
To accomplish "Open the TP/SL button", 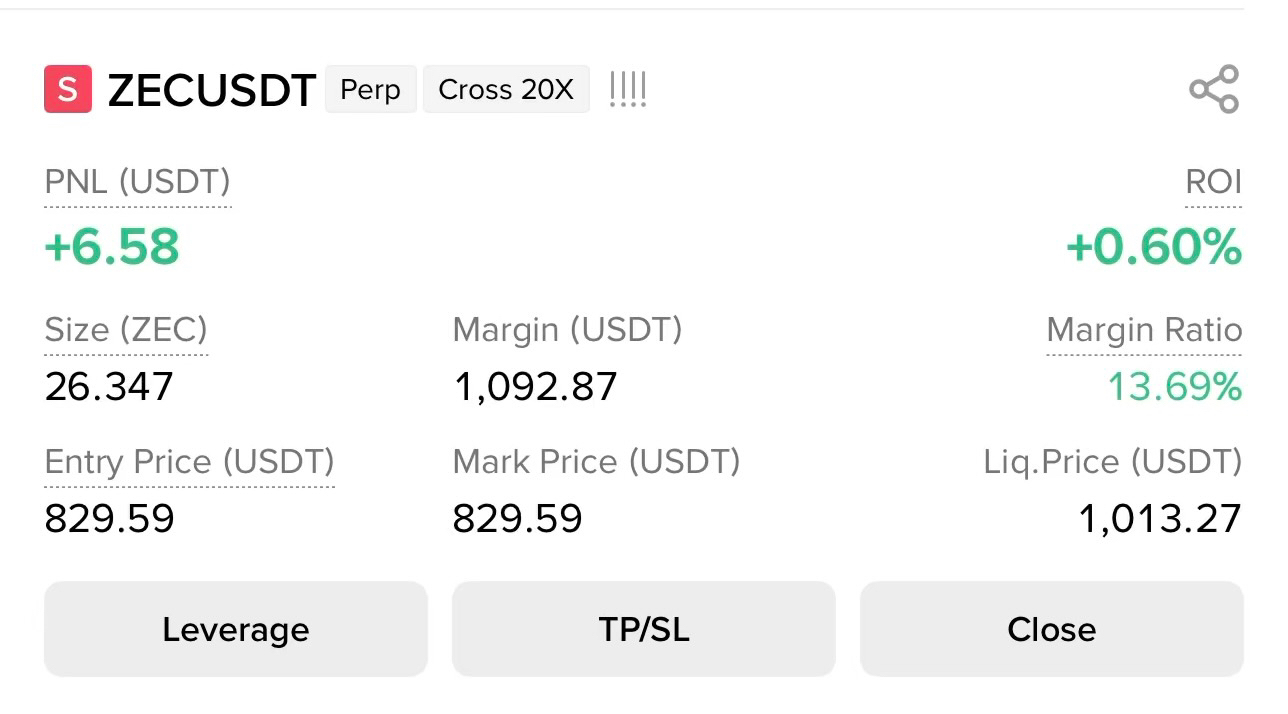I will (644, 629).
